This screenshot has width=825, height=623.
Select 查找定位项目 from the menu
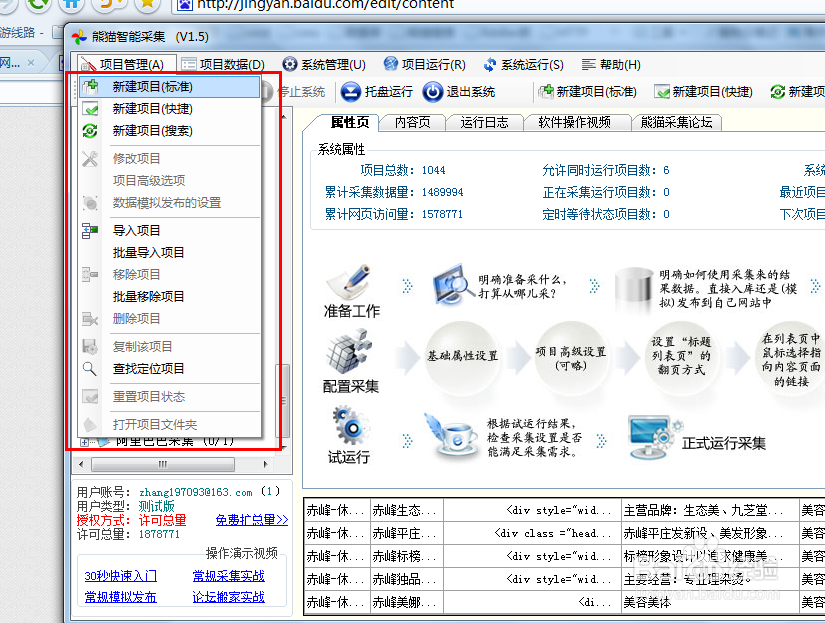click(169, 368)
